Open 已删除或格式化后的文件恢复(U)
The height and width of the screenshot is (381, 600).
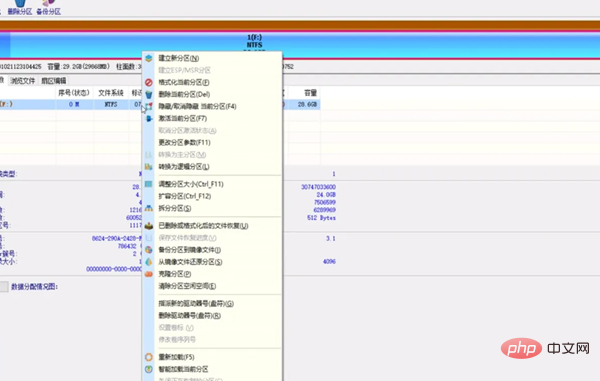point(204,226)
